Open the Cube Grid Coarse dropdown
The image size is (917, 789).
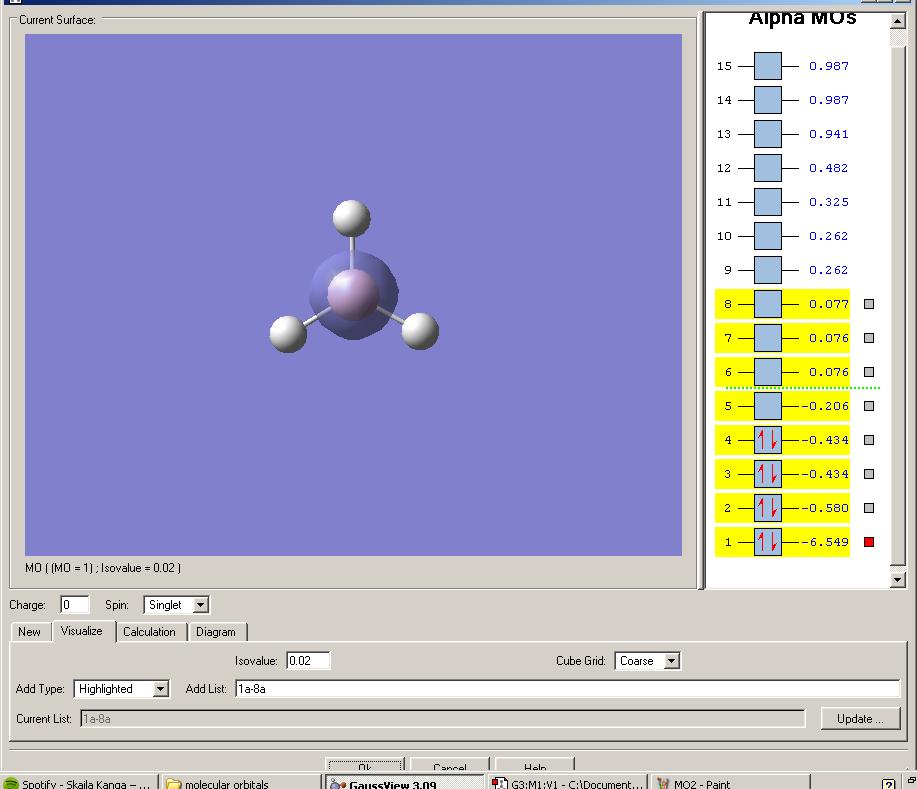pos(671,661)
